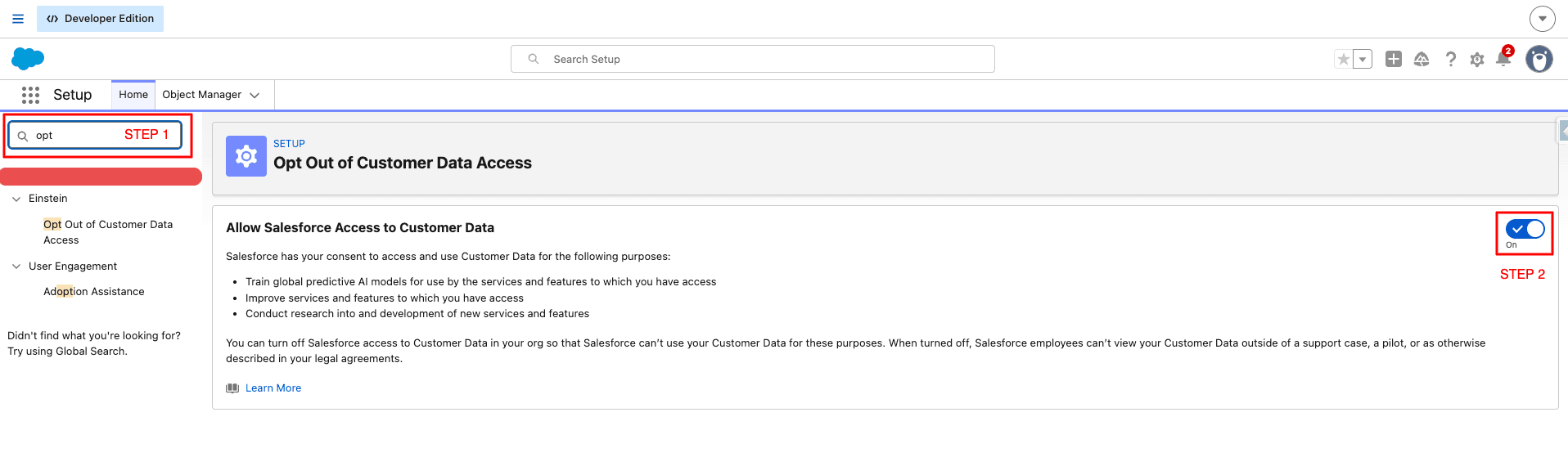Click the search magnifier in Quick Find
Viewport: 1568px width, 457px height.
[x=23, y=137]
